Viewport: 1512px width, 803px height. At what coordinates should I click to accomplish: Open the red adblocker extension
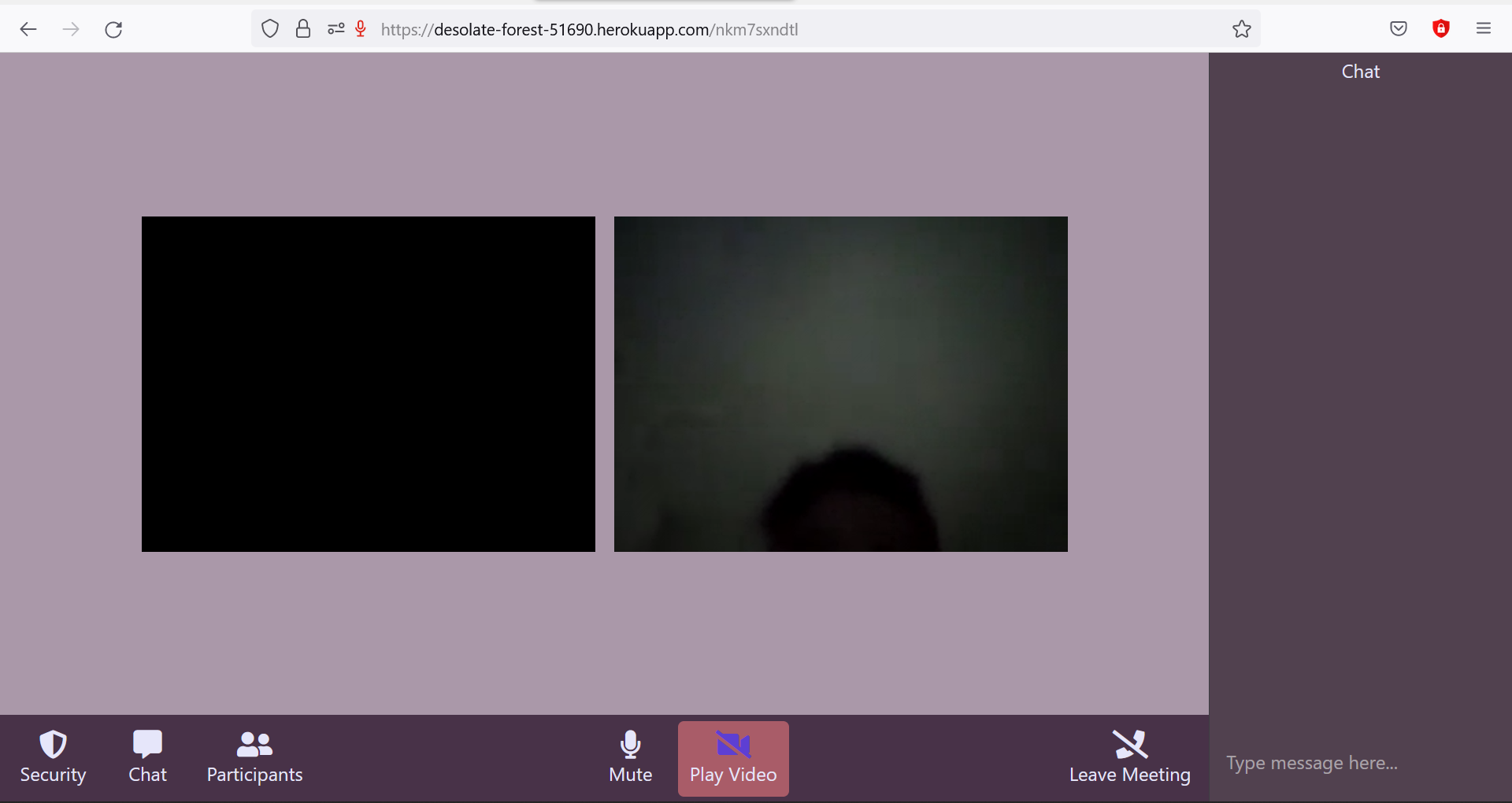click(x=1441, y=29)
